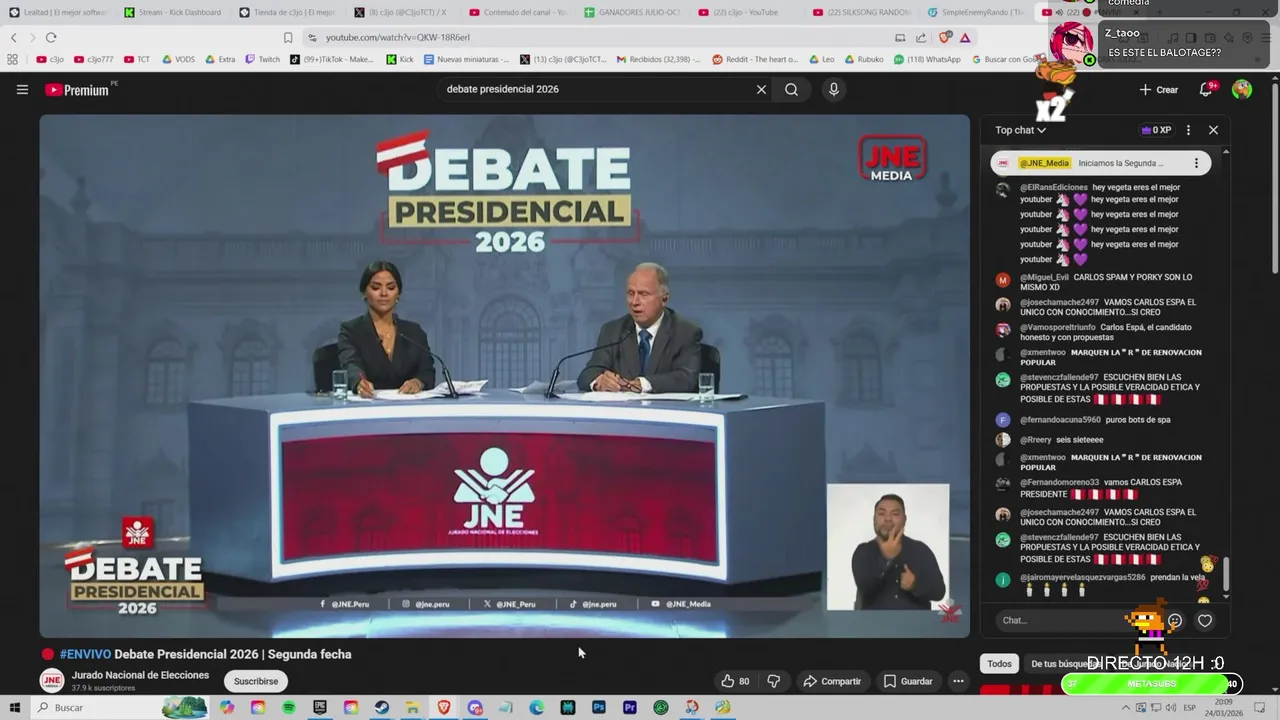The width and height of the screenshot is (1280, 720).
Task: Open Premiere Pro from the taskbar
Action: (630, 707)
